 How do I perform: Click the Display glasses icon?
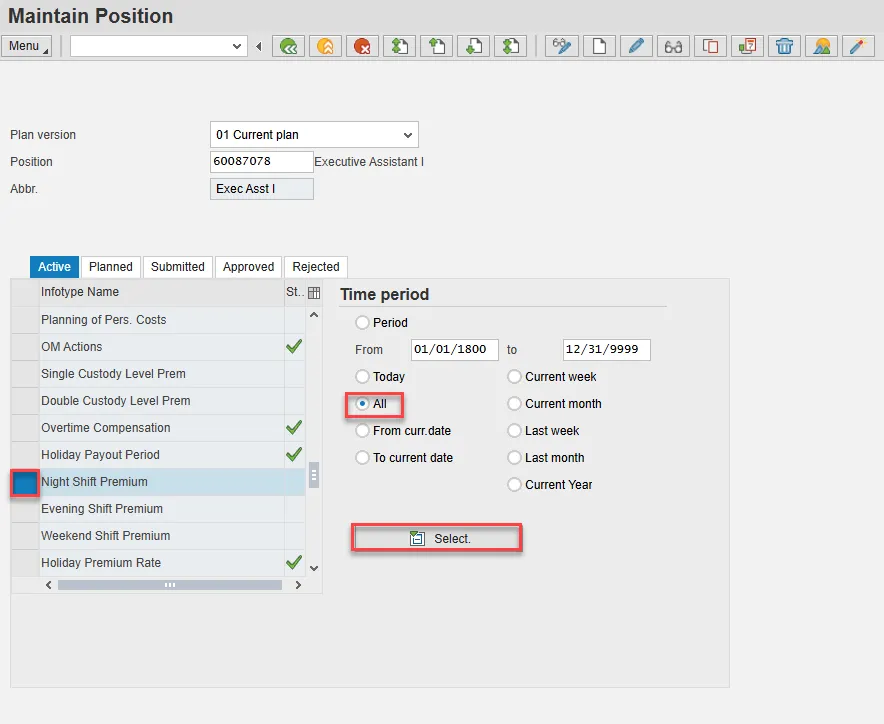point(673,46)
